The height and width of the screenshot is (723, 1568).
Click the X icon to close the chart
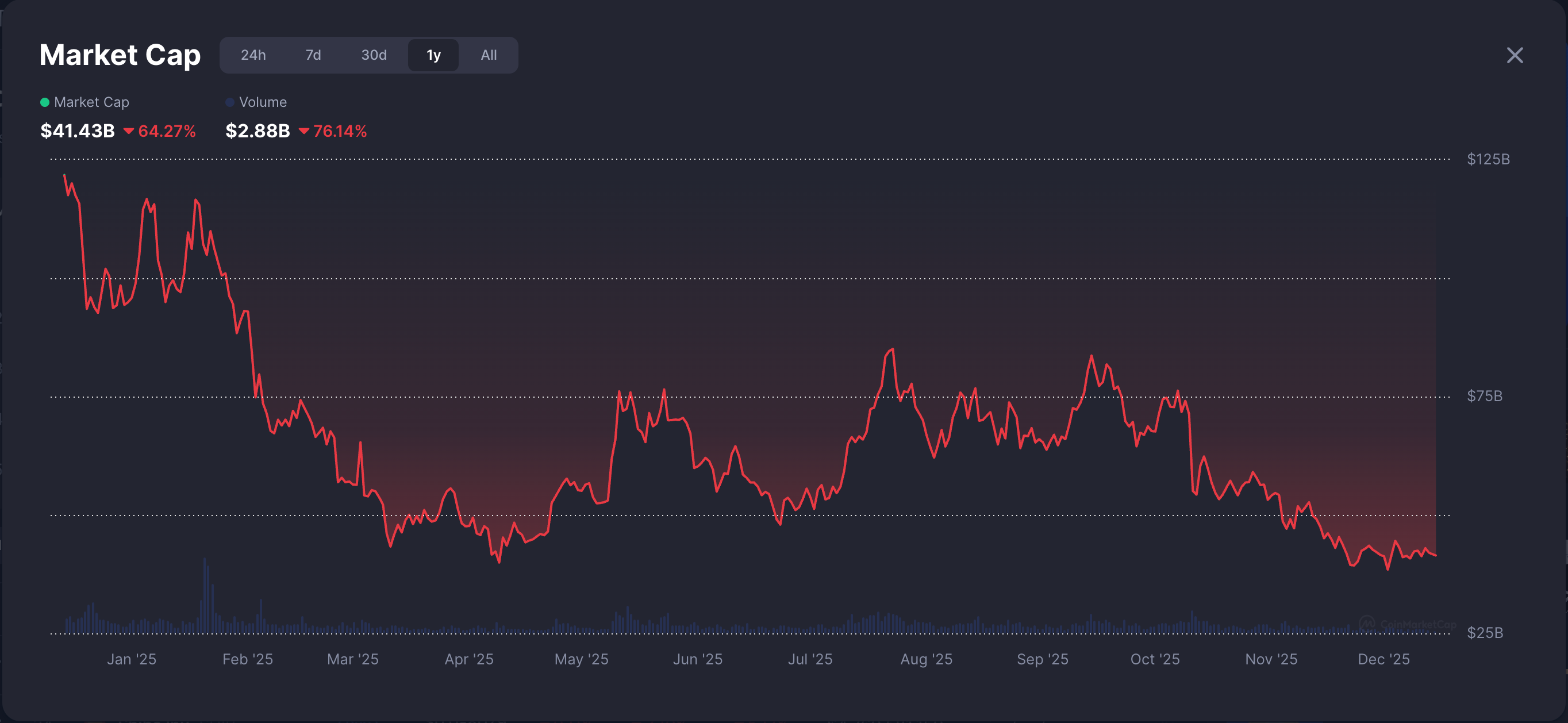(x=1515, y=55)
